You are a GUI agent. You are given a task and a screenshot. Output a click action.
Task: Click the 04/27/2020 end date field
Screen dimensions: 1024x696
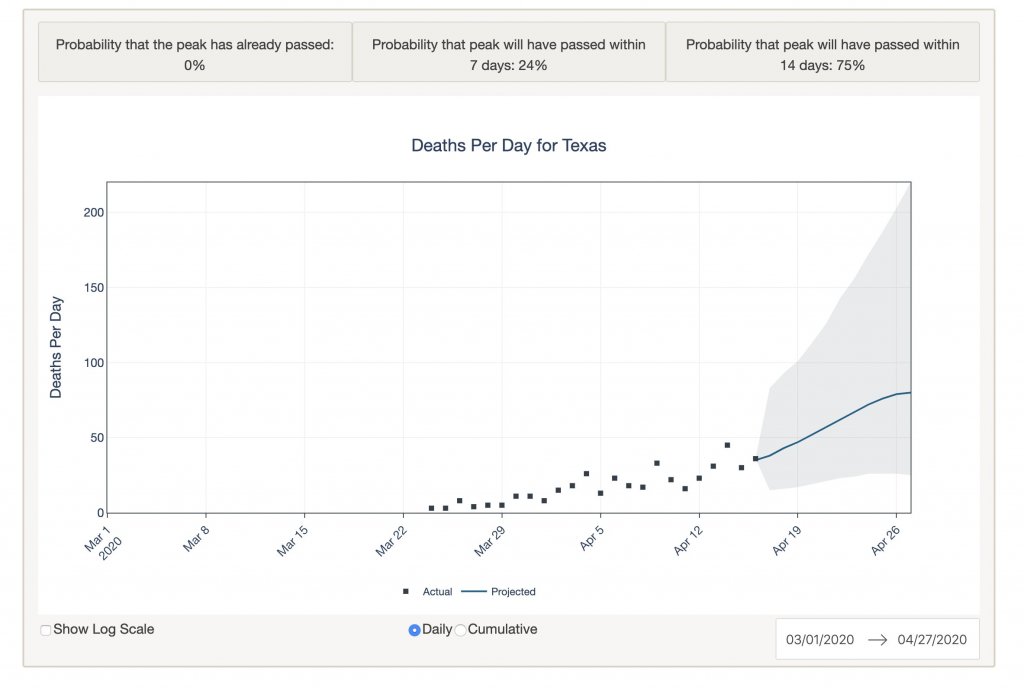pos(932,640)
